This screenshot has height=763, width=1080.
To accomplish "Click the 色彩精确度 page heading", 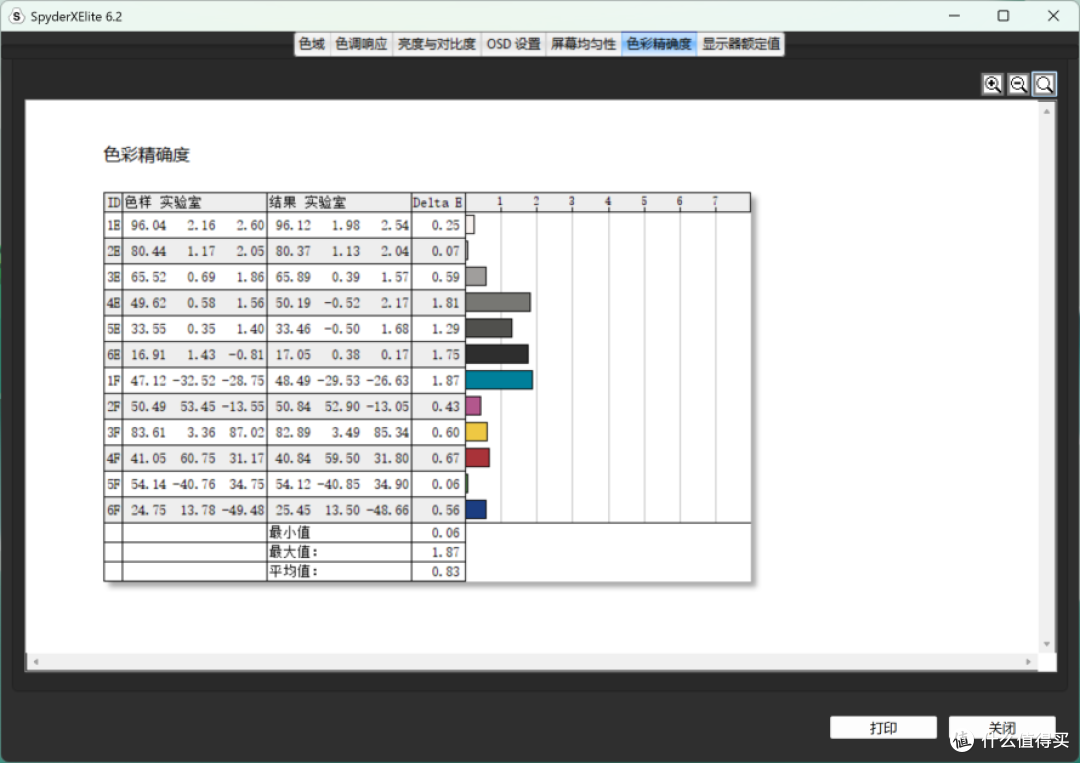I will point(147,155).
